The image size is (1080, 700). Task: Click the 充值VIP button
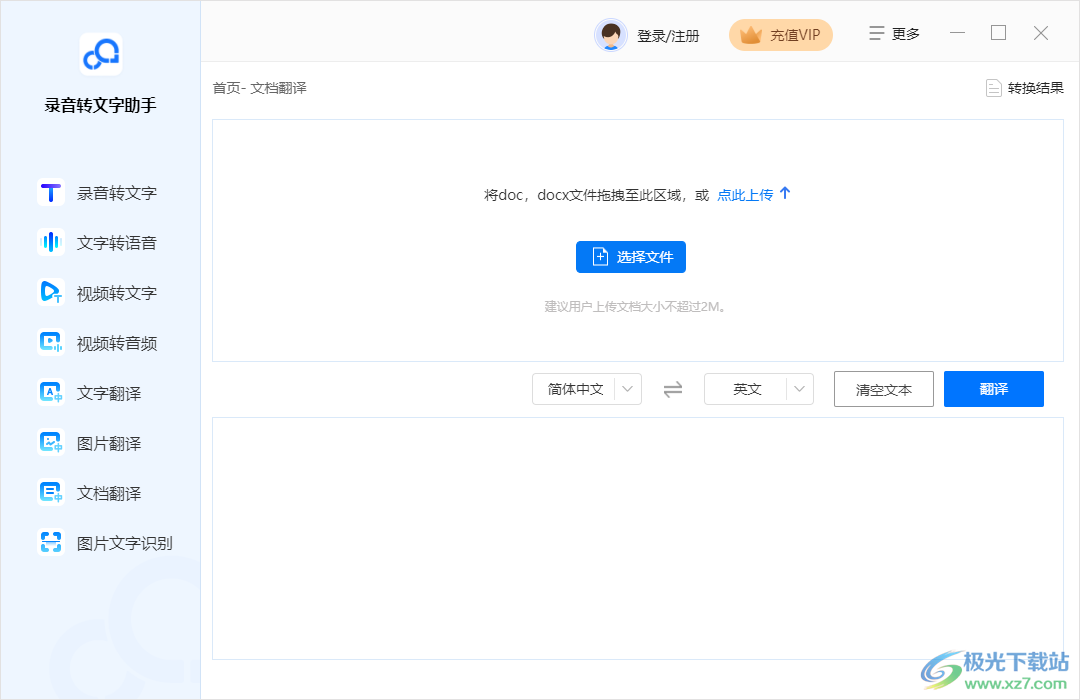coord(780,34)
